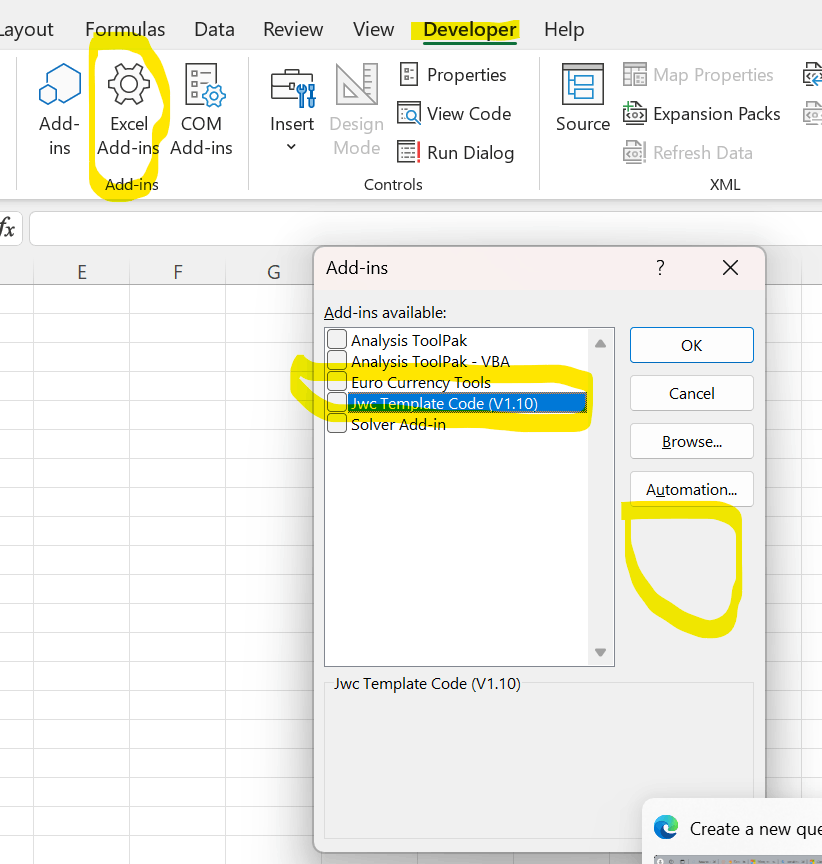Screen dimensions: 822x864
Task: Select 'Solver Add-in' list entry
Action: [x=398, y=424]
